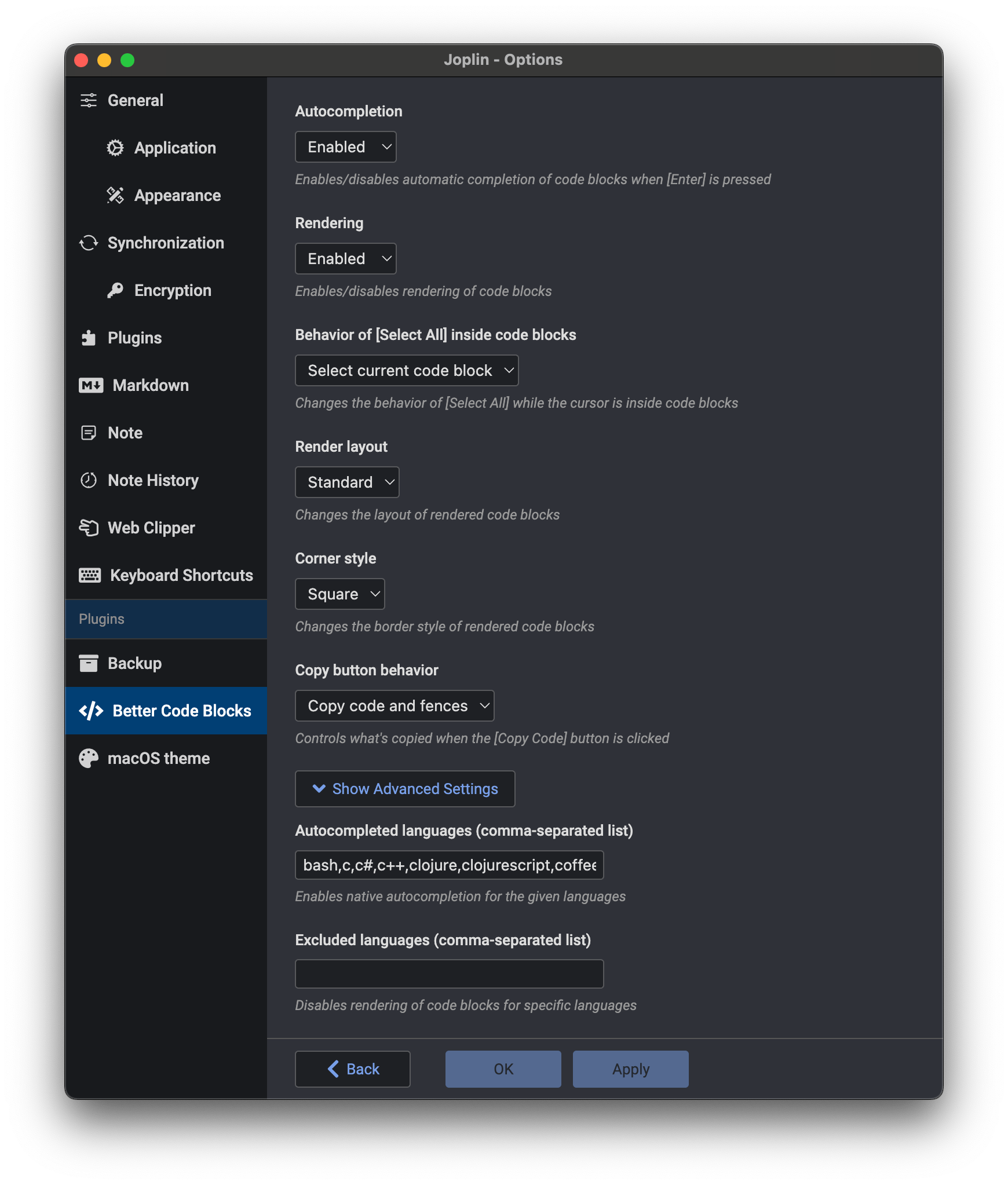Click the macOS theme palette icon

click(x=89, y=758)
